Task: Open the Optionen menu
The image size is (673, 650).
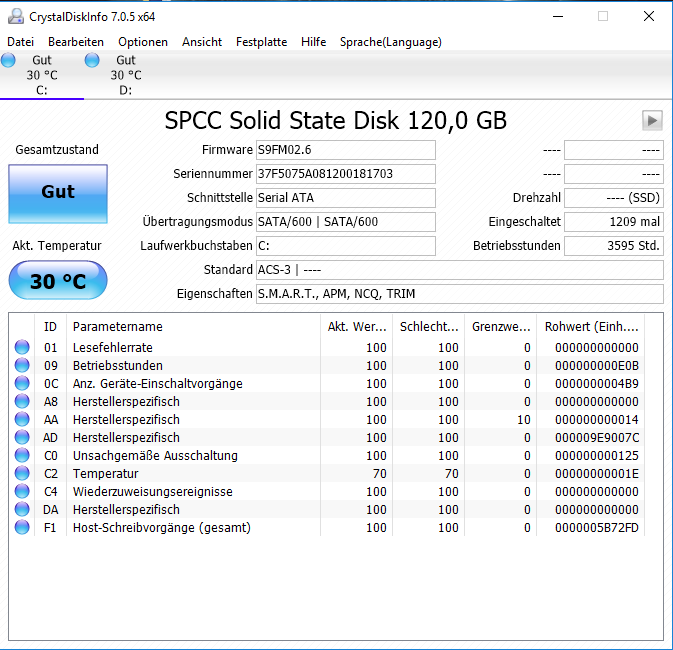Action: (x=143, y=42)
